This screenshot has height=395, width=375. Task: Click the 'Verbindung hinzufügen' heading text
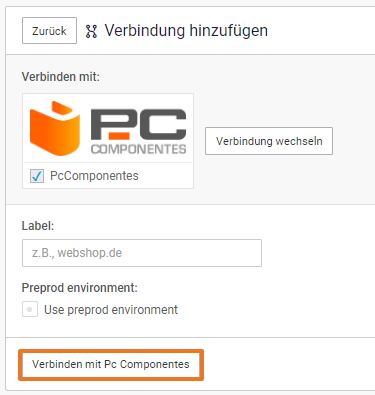186,31
